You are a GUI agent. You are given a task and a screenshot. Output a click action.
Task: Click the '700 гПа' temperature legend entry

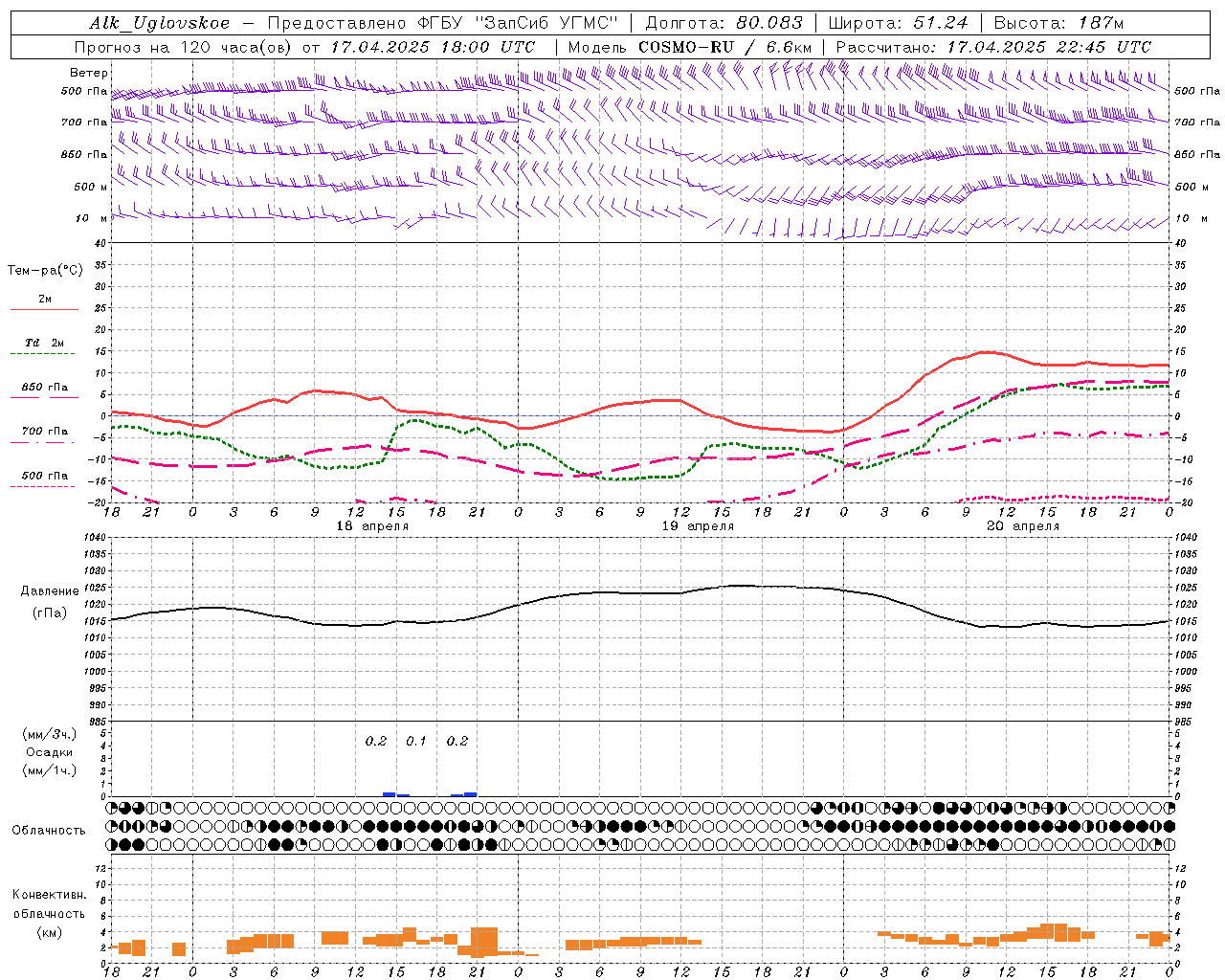pyautogui.click(x=45, y=431)
